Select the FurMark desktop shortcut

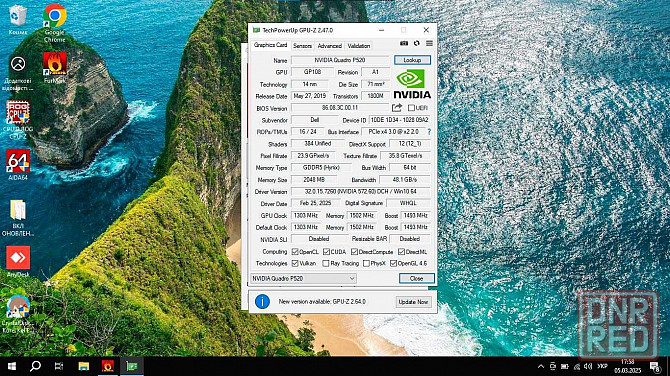point(55,68)
